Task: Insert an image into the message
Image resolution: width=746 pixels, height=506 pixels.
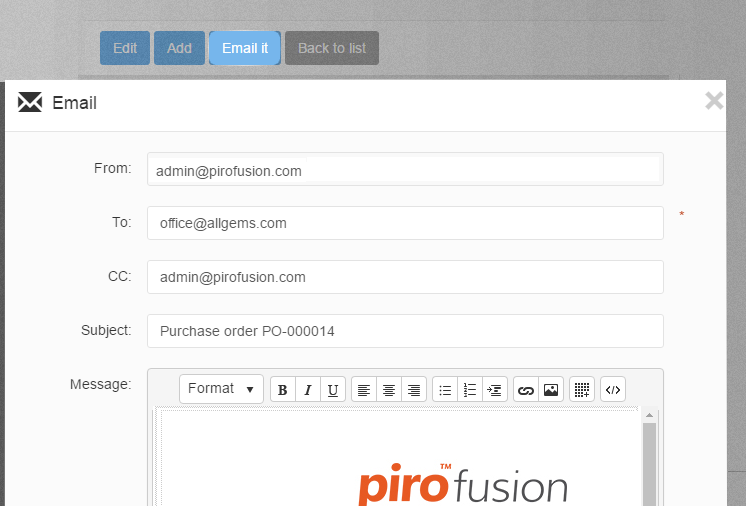Action: 551,389
